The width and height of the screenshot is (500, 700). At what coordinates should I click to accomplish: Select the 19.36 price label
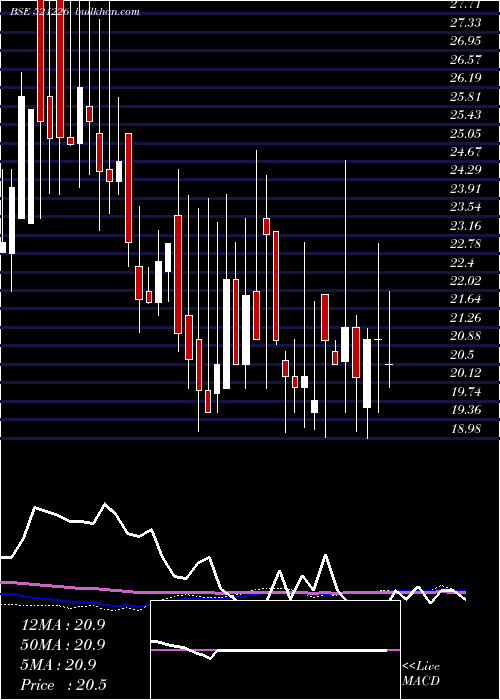coord(465,410)
